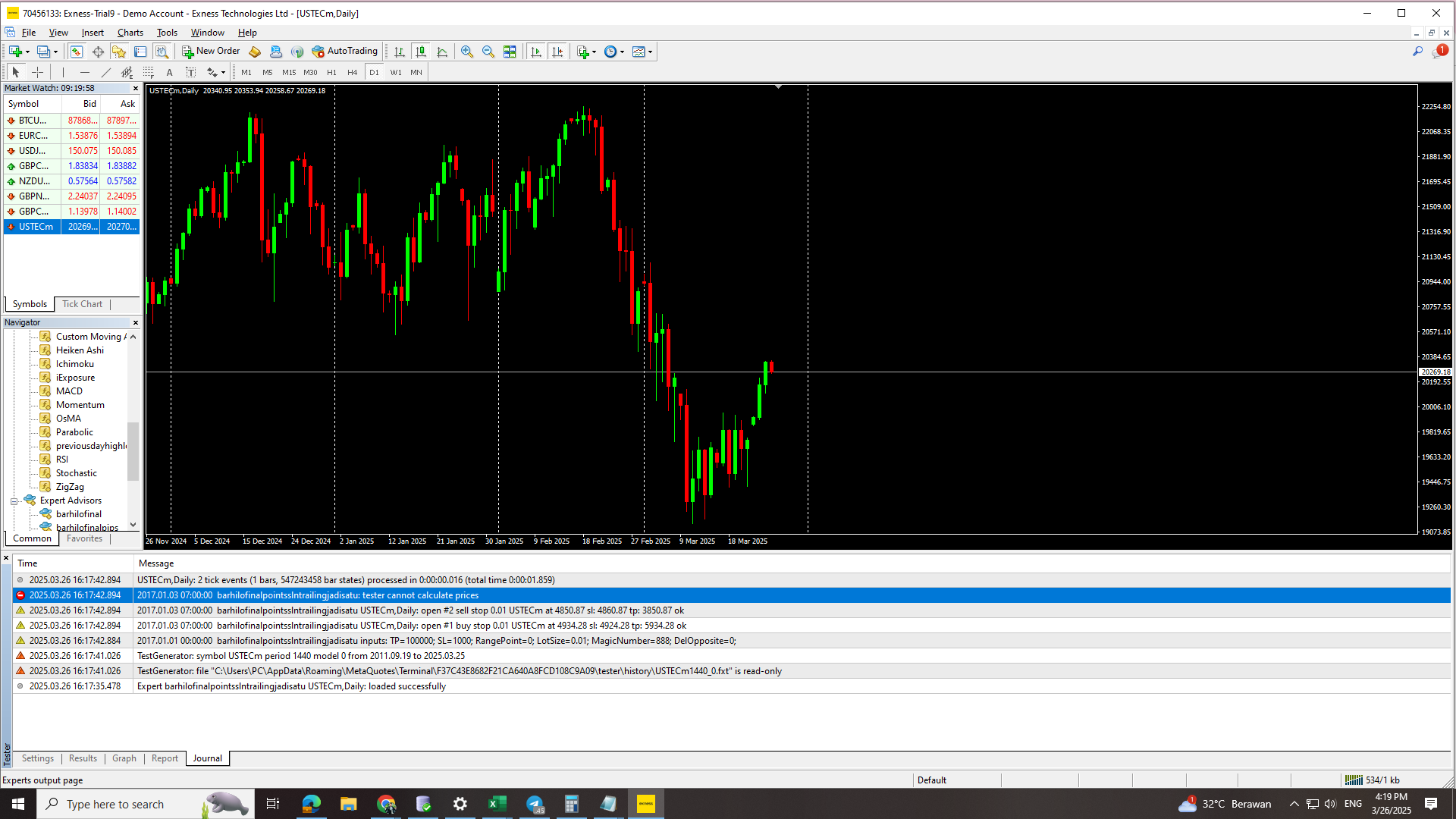The height and width of the screenshot is (819, 1456).
Task: Toggle the Strategy Tester icon
Action: 162,52
